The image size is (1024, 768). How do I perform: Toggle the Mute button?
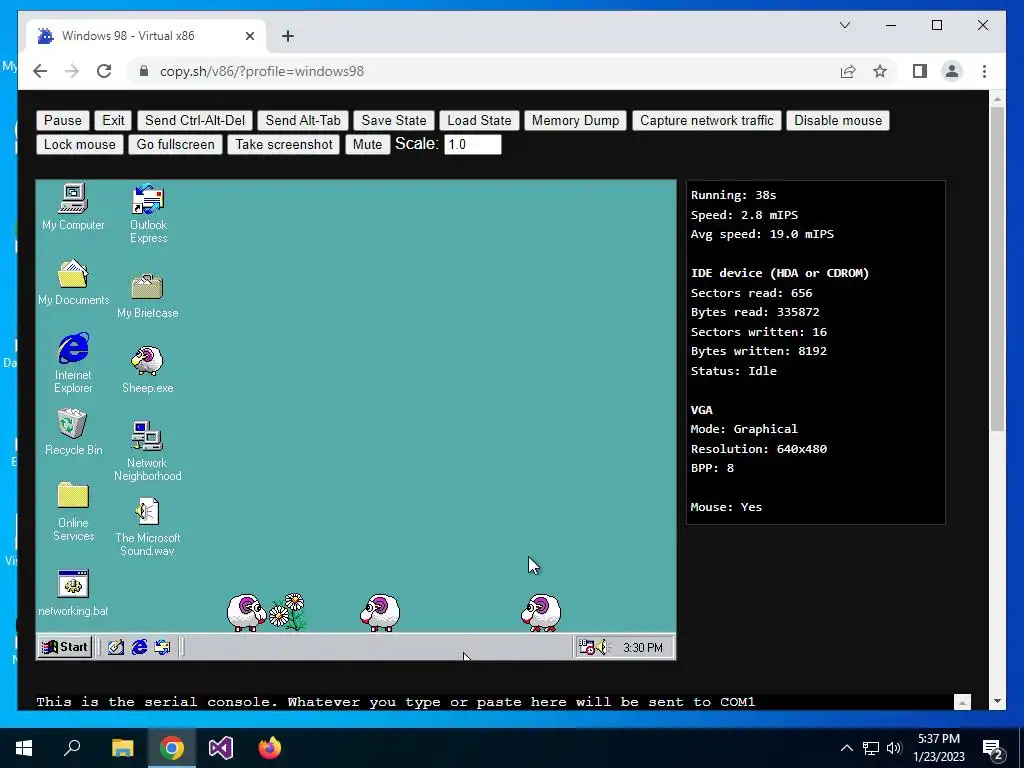pyautogui.click(x=367, y=144)
